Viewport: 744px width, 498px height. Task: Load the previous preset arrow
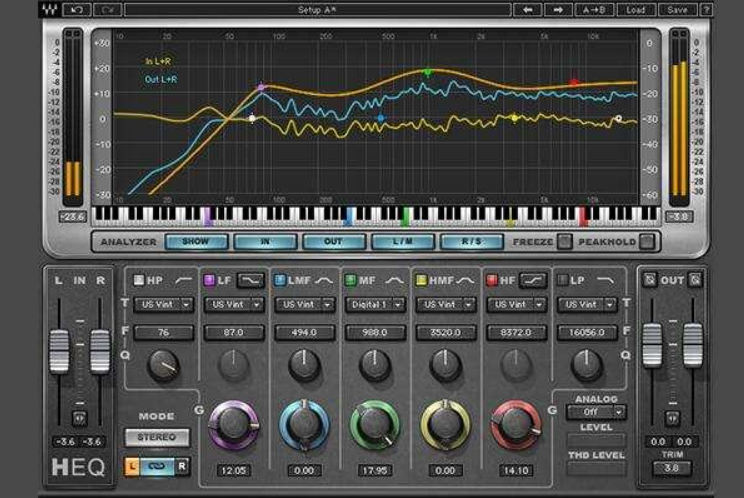coord(527,9)
